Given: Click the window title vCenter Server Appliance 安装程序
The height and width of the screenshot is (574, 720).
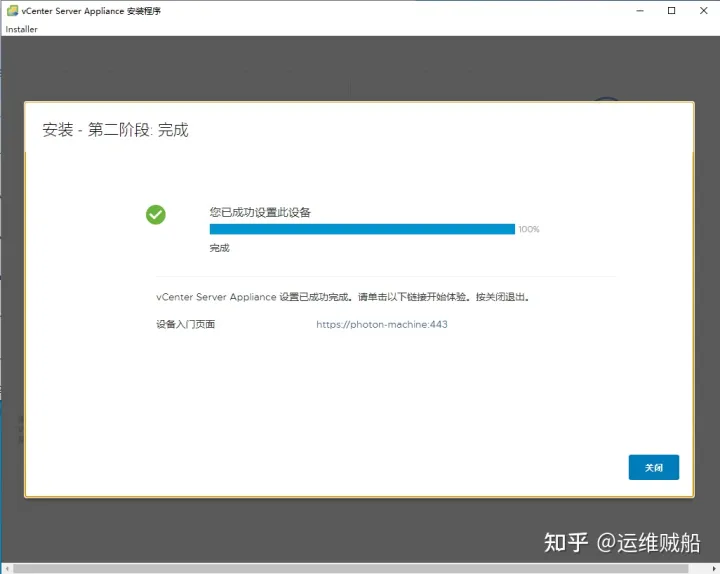Looking at the screenshot, I should [91, 11].
